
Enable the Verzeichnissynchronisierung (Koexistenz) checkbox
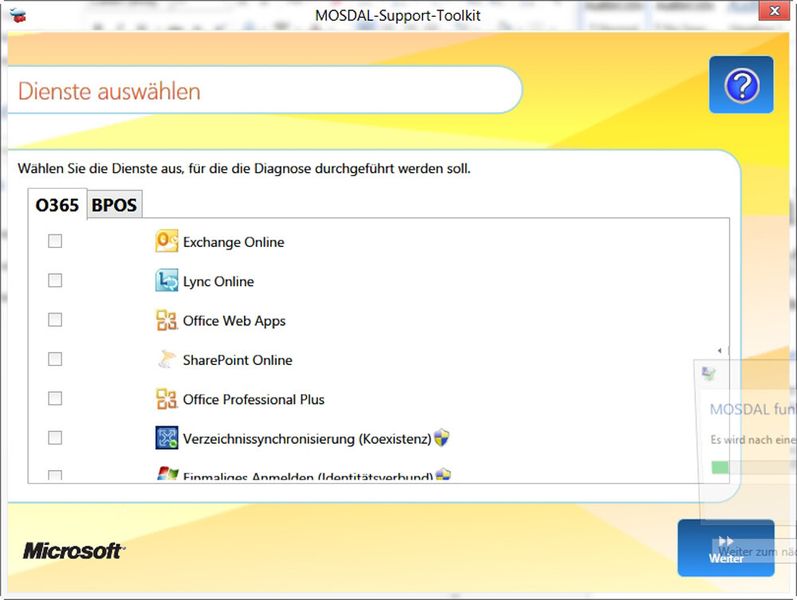coord(55,438)
